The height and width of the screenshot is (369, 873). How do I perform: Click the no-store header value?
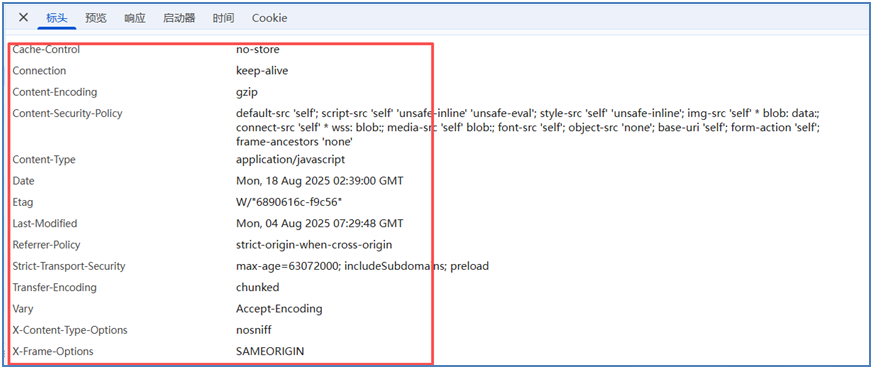coord(258,50)
